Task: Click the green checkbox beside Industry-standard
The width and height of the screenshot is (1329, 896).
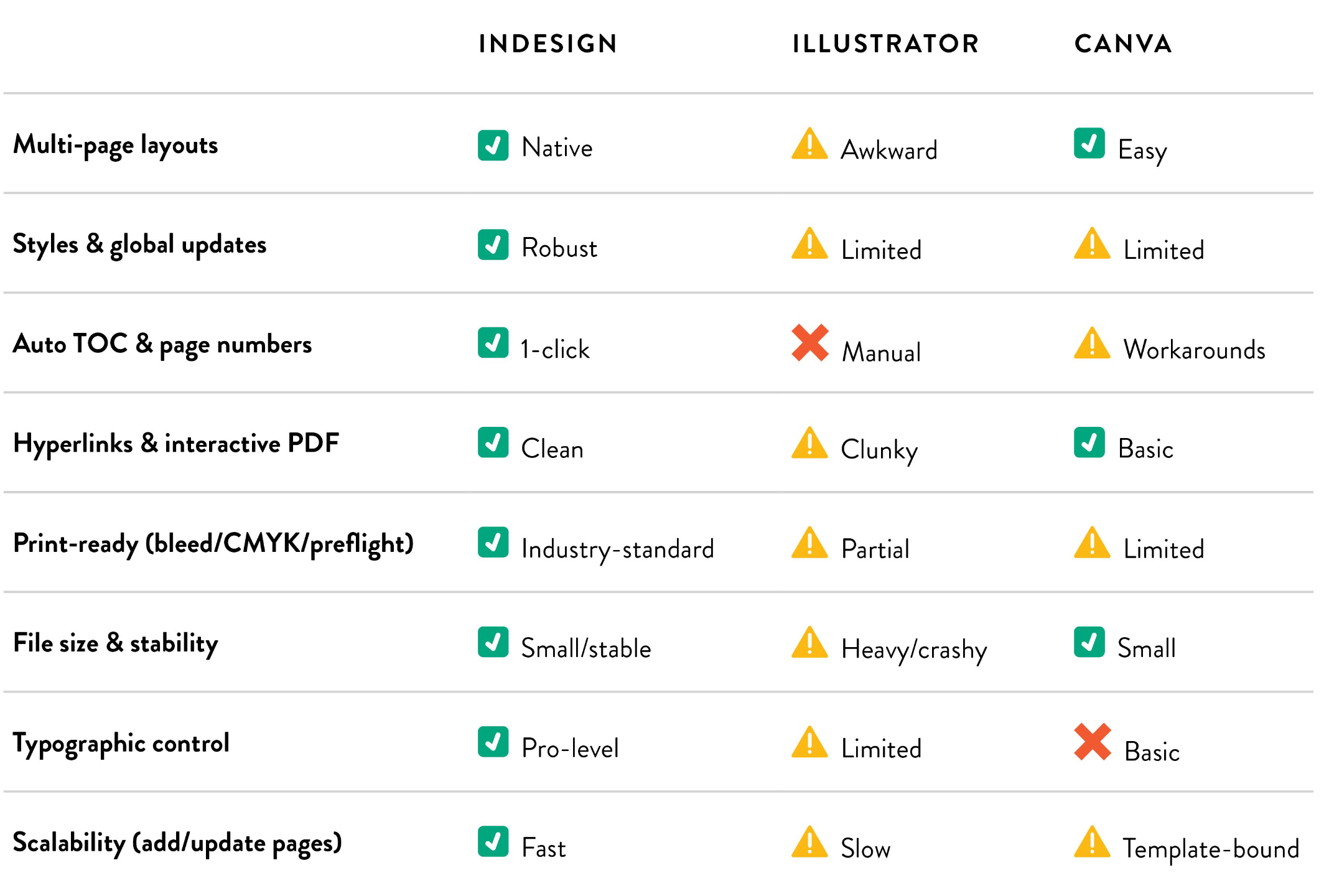Action: 493,542
